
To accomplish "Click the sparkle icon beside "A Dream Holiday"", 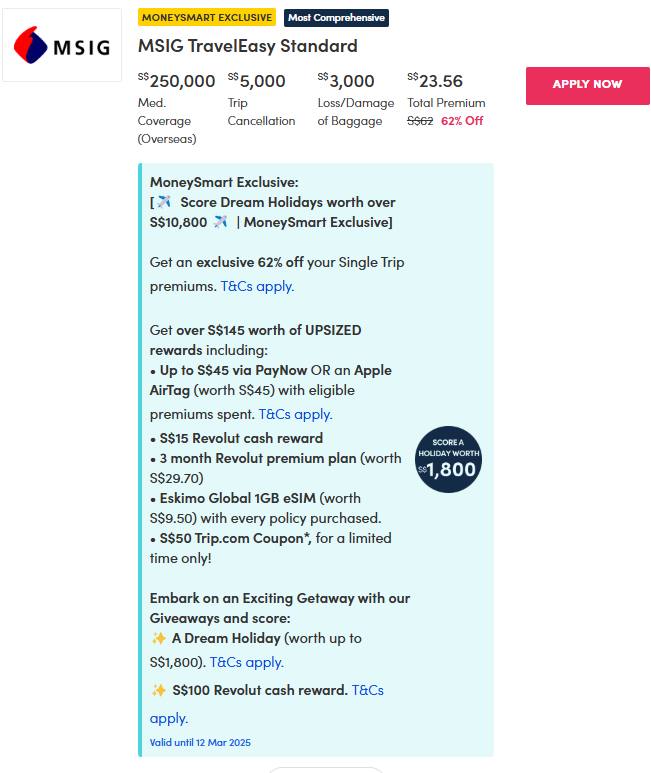I will pyautogui.click(x=158, y=638).
